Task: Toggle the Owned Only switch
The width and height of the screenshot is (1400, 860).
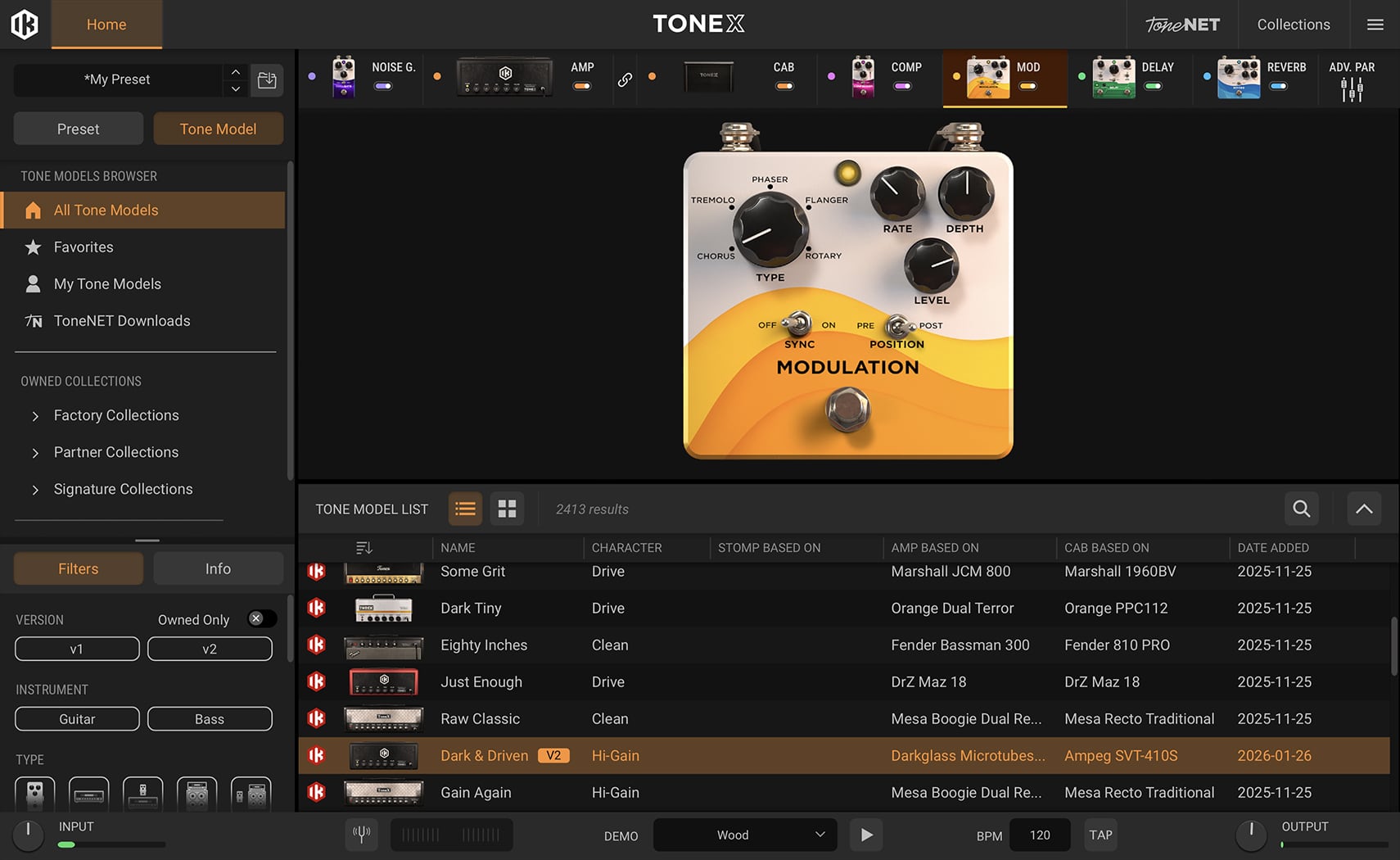Action: 261,619
